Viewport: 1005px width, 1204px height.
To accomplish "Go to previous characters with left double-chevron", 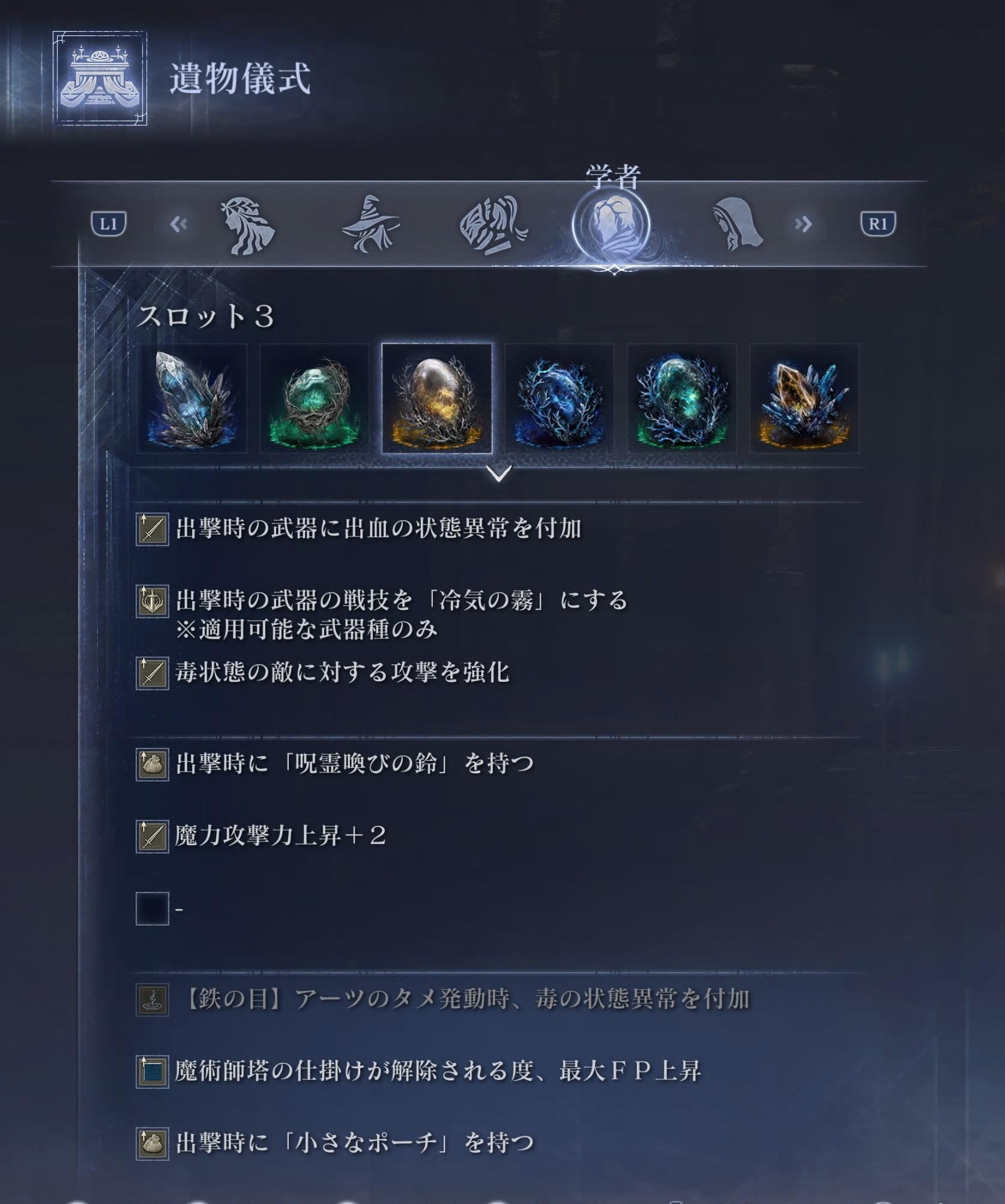I will (x=178, y=224).
